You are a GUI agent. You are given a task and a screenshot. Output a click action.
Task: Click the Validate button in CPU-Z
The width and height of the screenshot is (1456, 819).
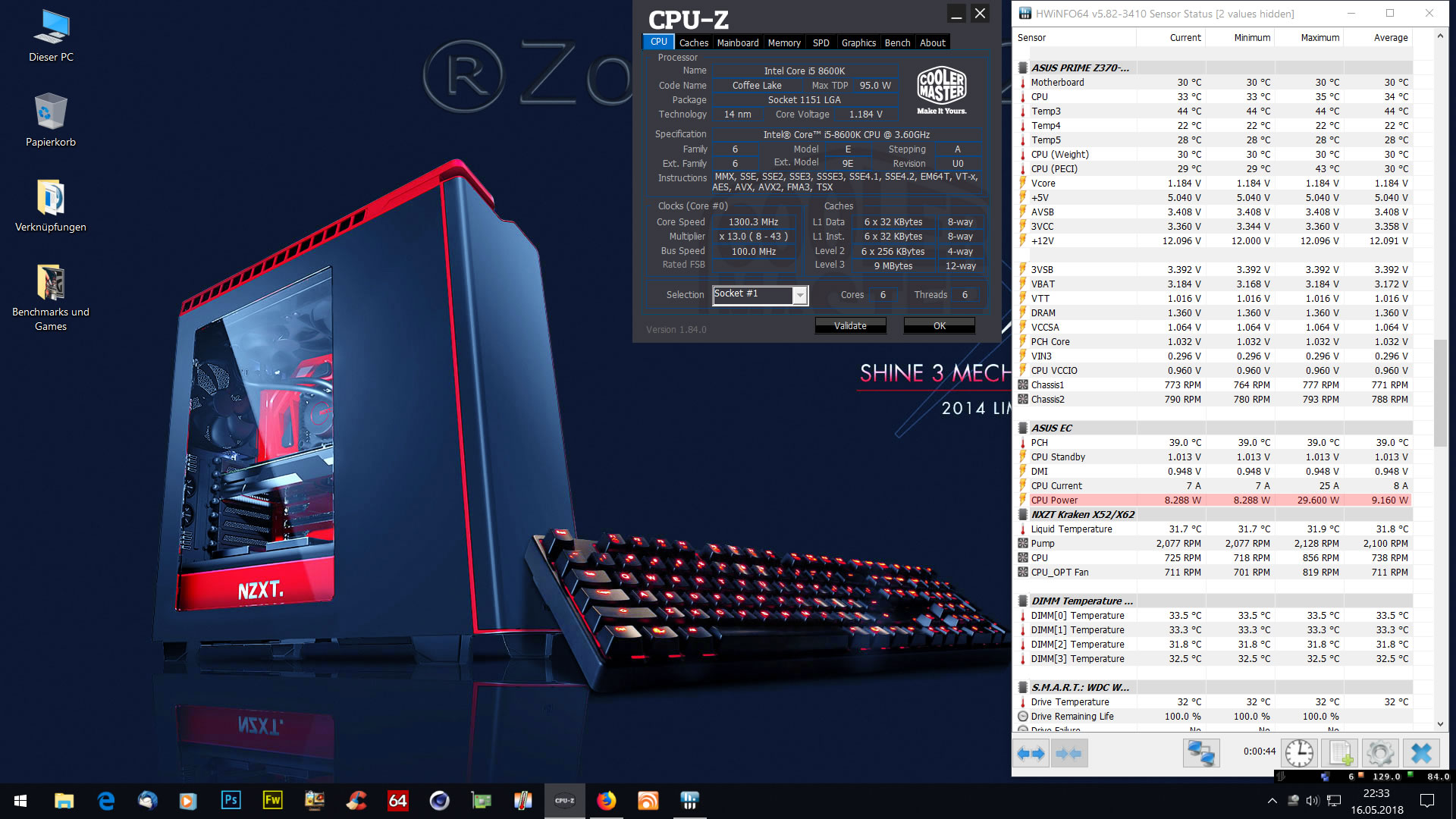point(850,326)
